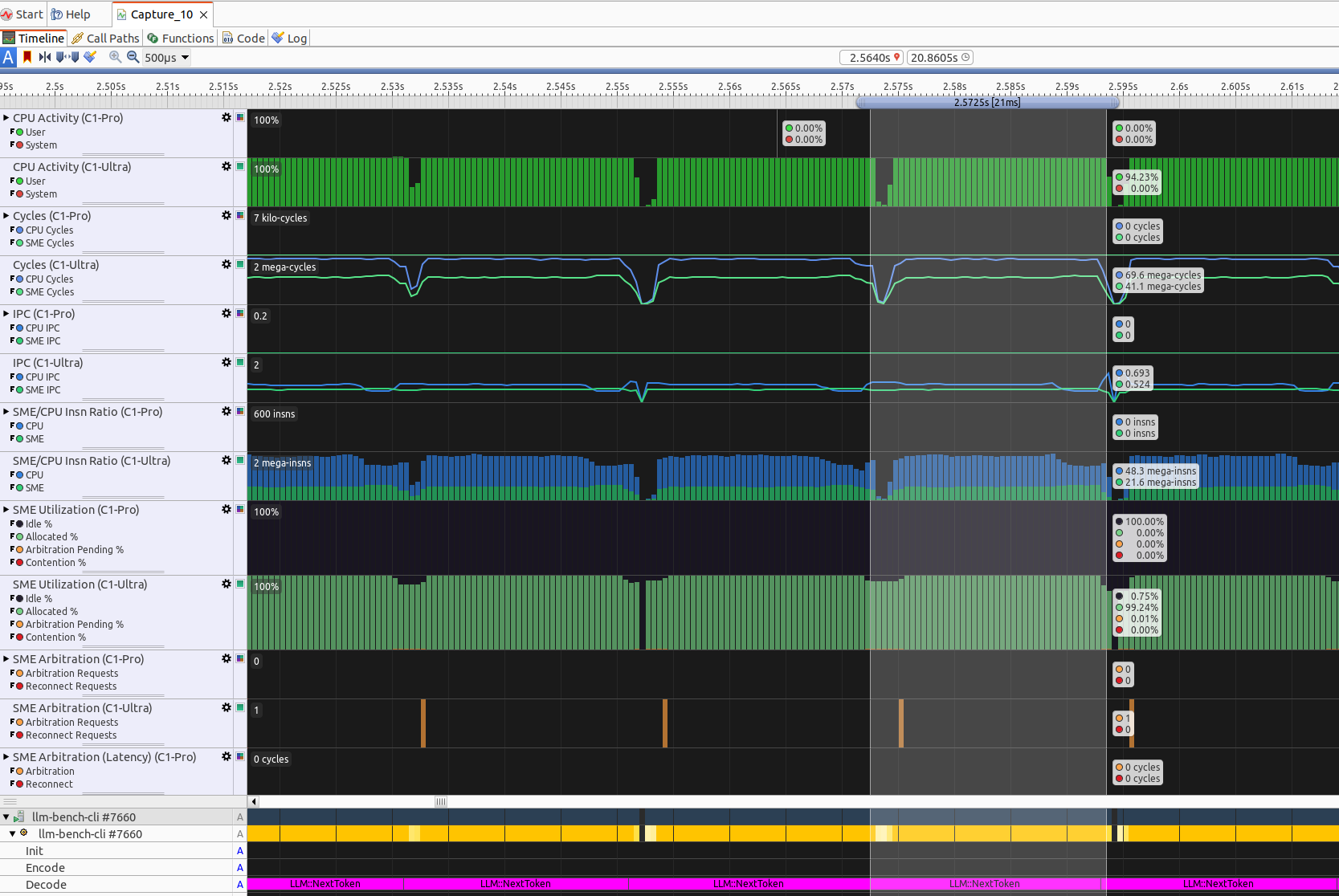The width and height of the screenshot is (1339, 896).
Task: Collapse the llm-bench-cli #7660 process tree
Action: click(x=6, y=817)
